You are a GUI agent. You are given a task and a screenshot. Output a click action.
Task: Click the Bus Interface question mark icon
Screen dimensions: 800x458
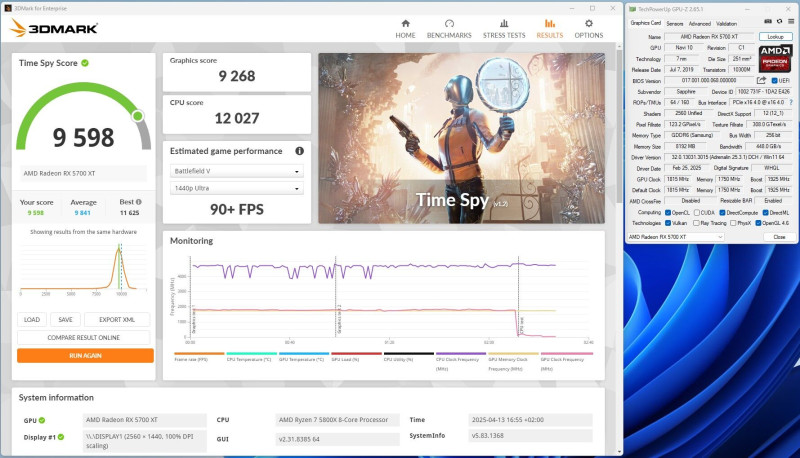click(x=791, y=103)
